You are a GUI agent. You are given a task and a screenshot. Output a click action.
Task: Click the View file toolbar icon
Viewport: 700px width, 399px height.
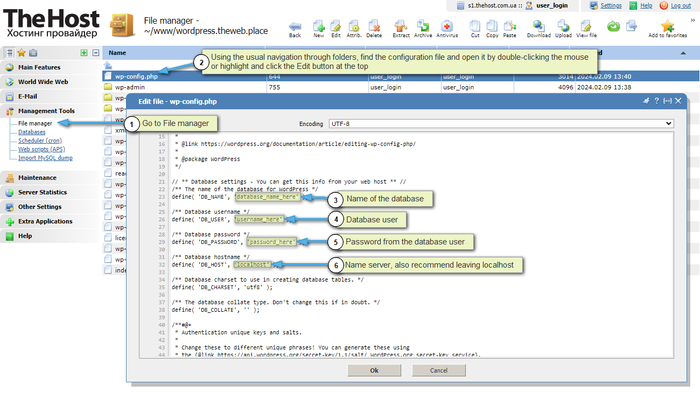coord(586,29)
